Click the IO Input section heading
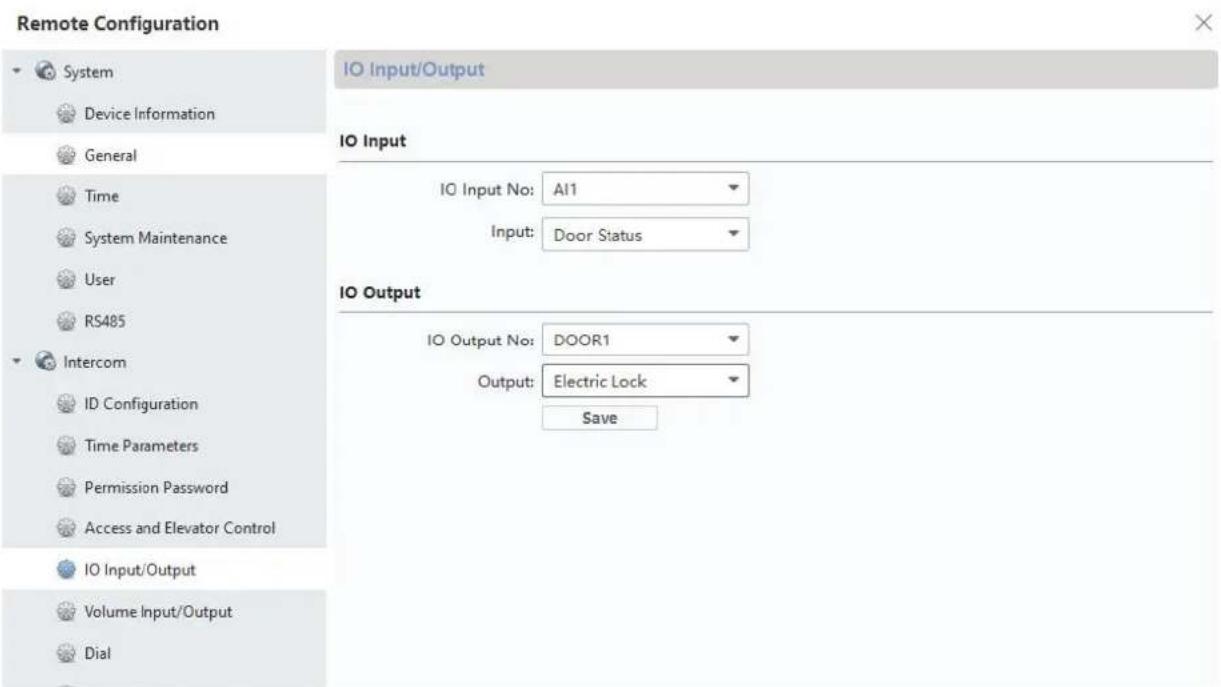This screenshot has width=1221, height=687. click(374, 143)
